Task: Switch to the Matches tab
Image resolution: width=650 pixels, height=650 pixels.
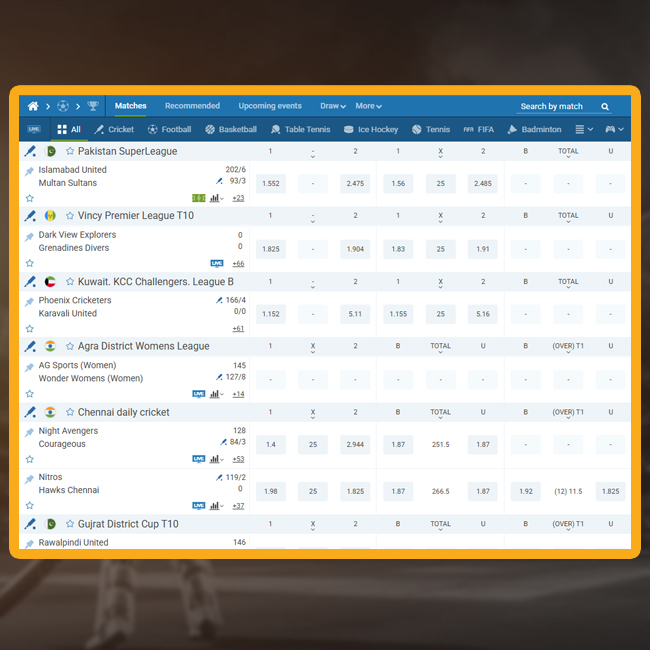Action: (131, 106)
